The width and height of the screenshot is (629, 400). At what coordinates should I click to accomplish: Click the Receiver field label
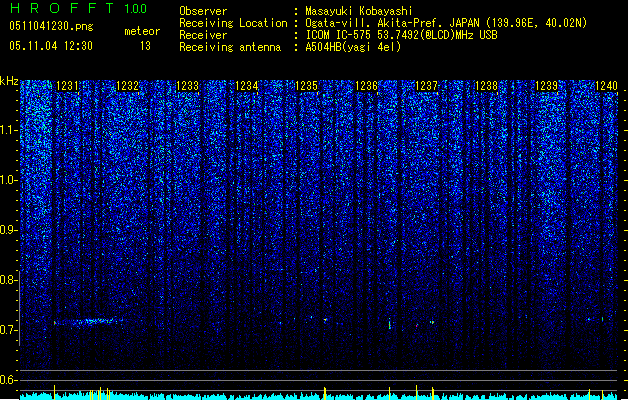point(203,35)
